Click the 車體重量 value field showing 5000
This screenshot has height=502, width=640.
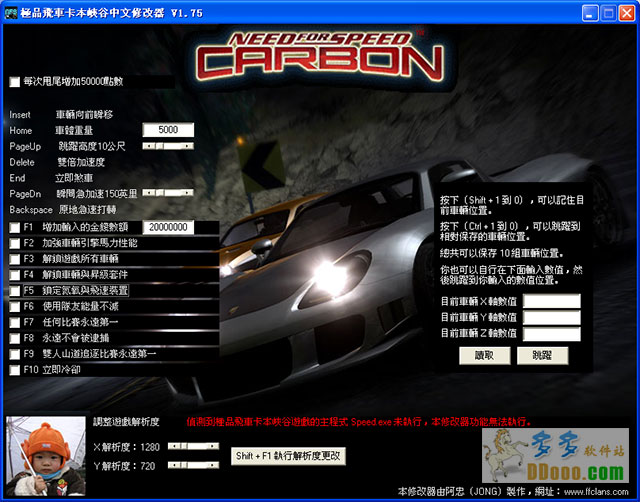click(168, 130)
